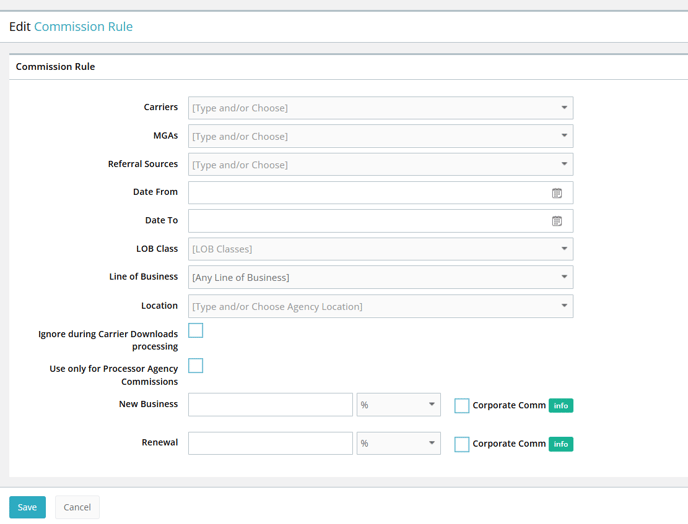This screenshot has width=688, height=524.
Task: Enable Ignore during Carrier Downloads processing checkbox
Action: (196, 330)
